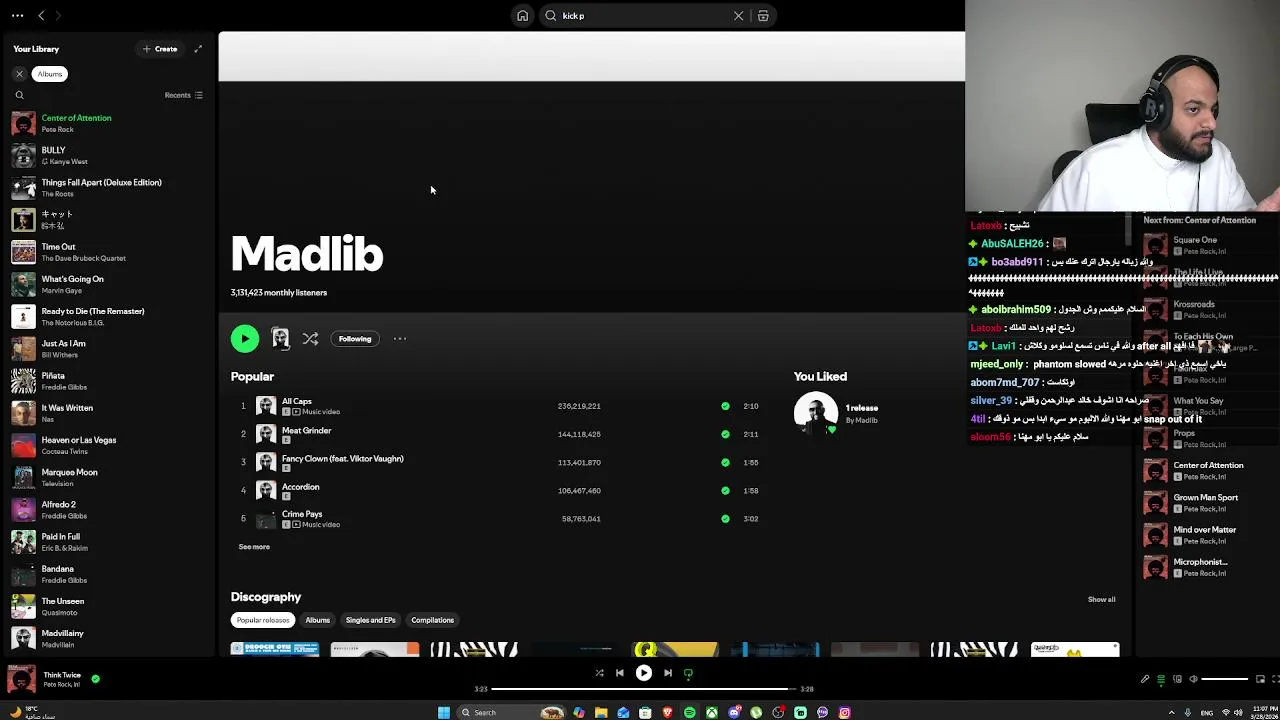
Task: Open the mini player icon
Action: point(1260,679)
